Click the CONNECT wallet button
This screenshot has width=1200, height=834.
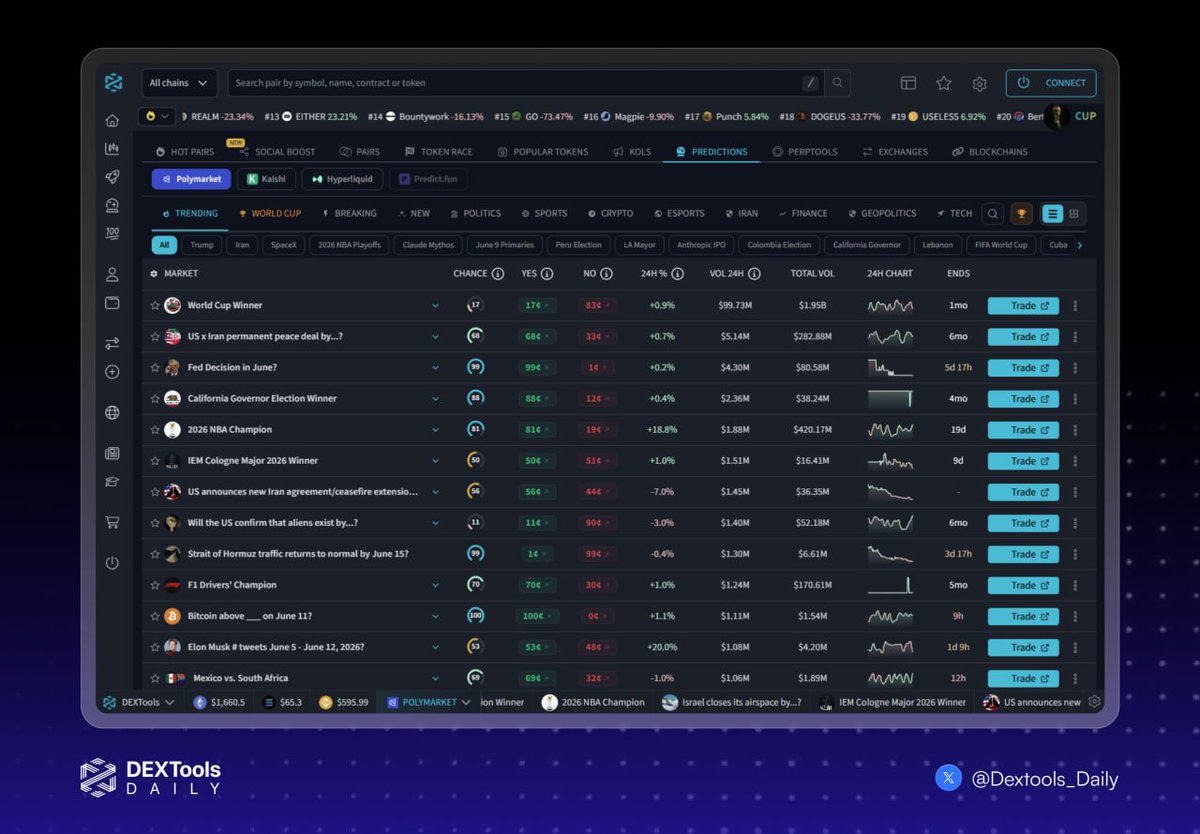coord(1051,83)
